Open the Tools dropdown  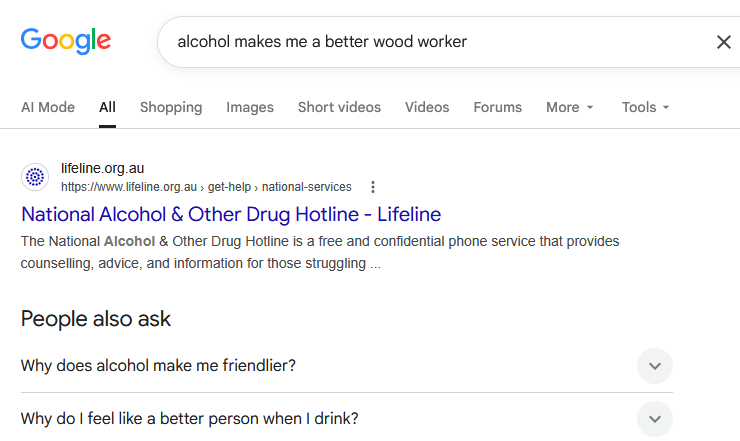point(645,107)
